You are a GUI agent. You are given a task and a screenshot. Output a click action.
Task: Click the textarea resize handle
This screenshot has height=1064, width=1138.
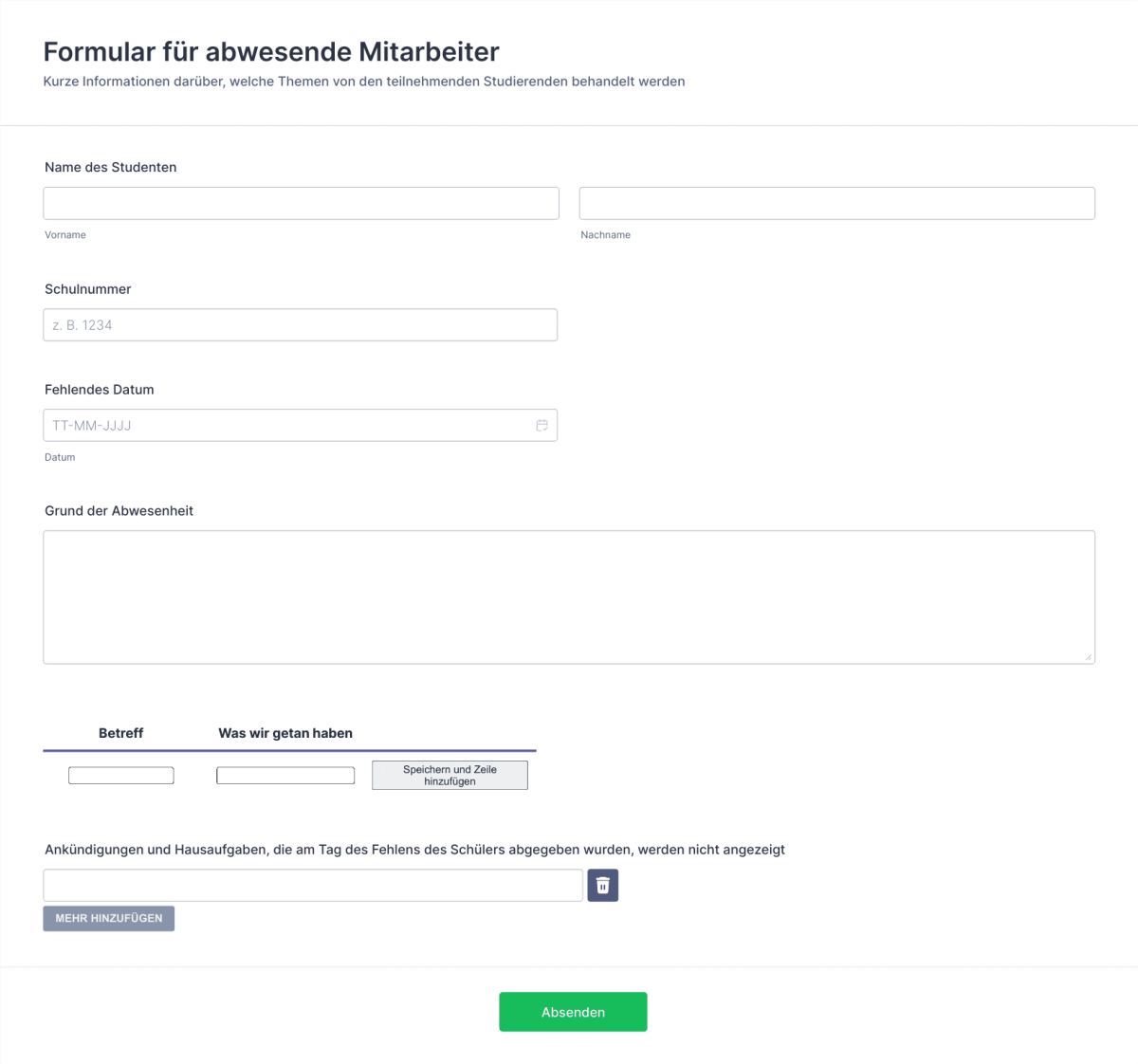pyautogui.click(x=1089, y=654)
